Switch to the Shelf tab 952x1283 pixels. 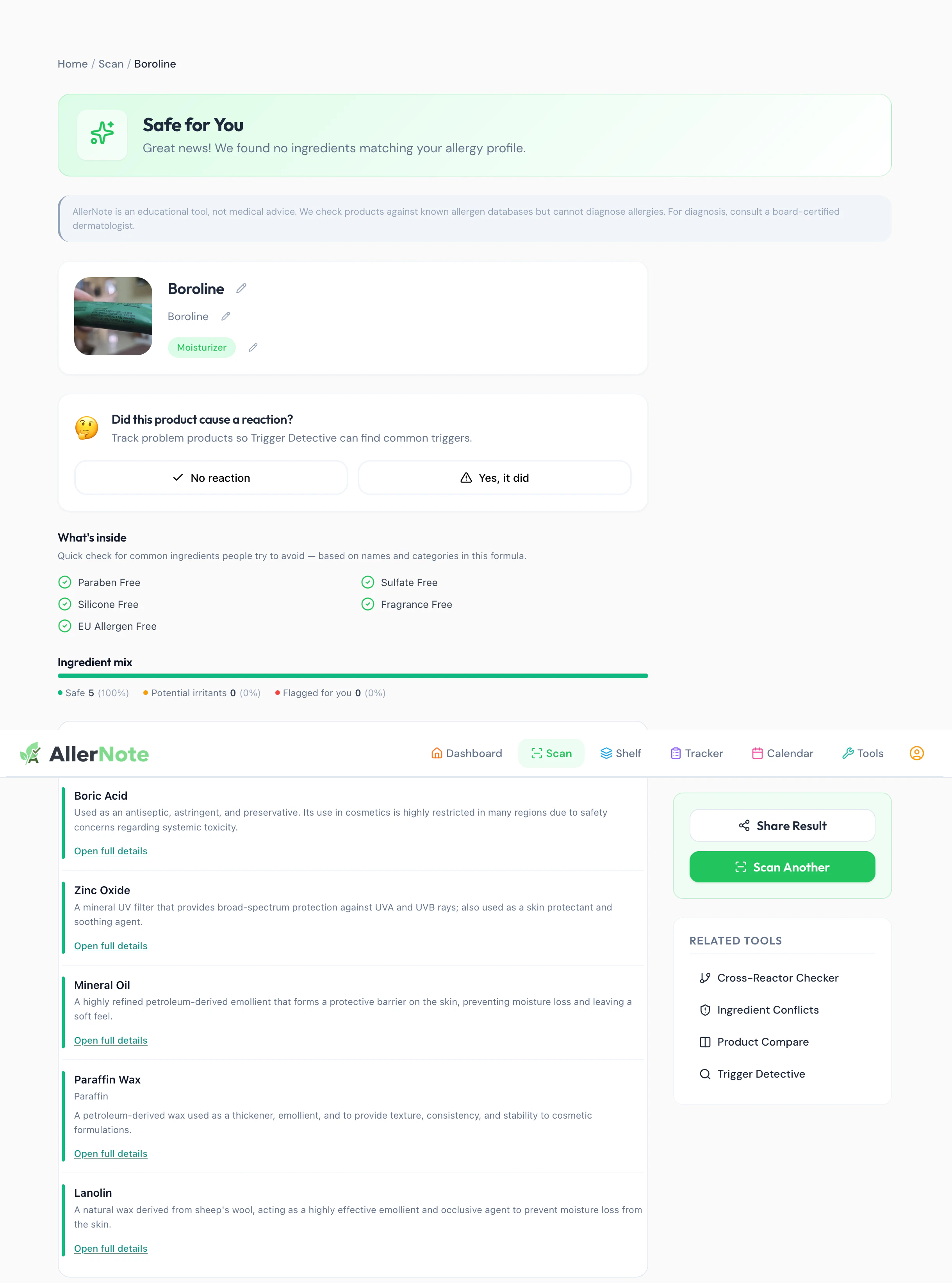(x=620, y=753)
